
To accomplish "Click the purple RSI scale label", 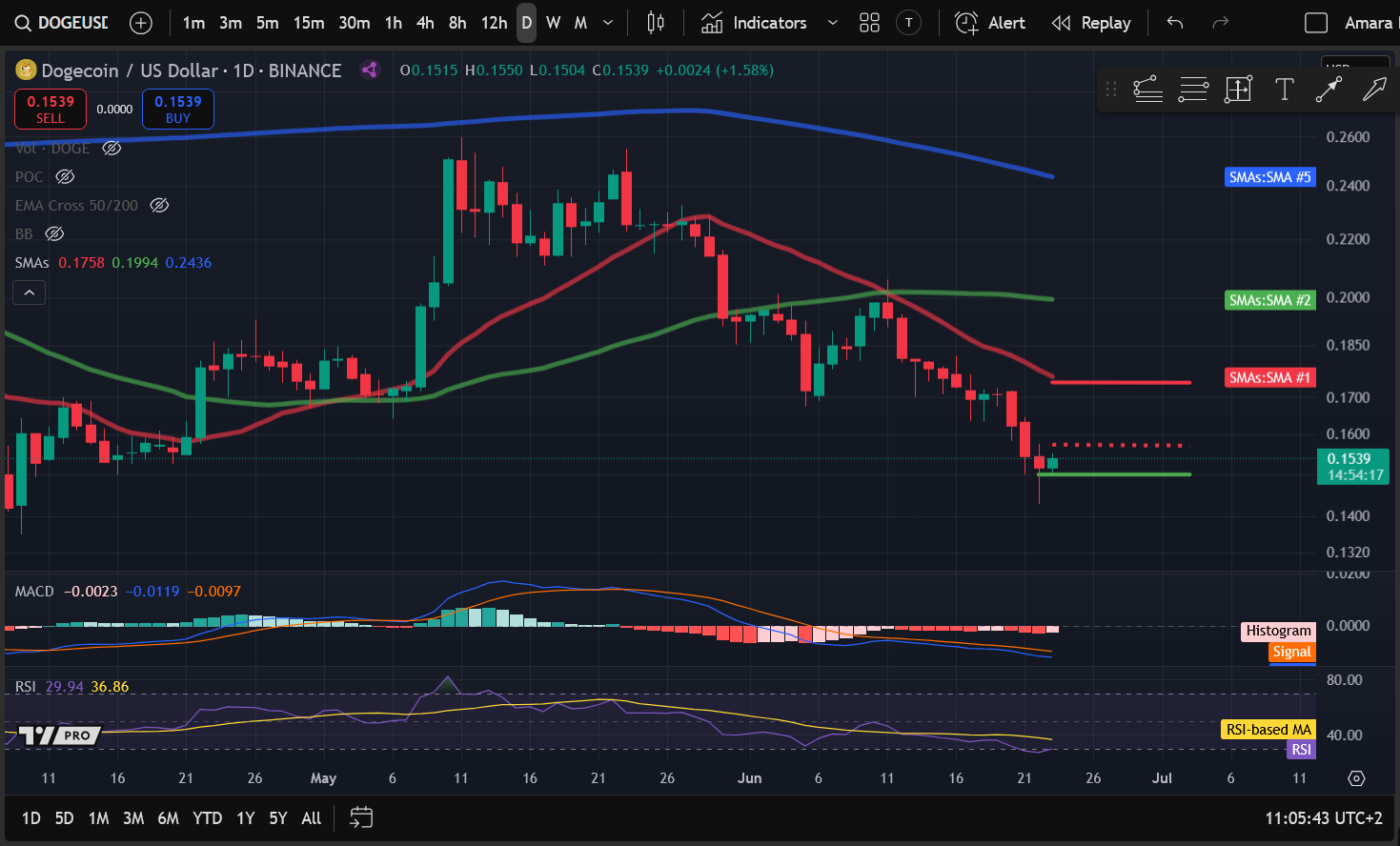I will [1301, 750].
